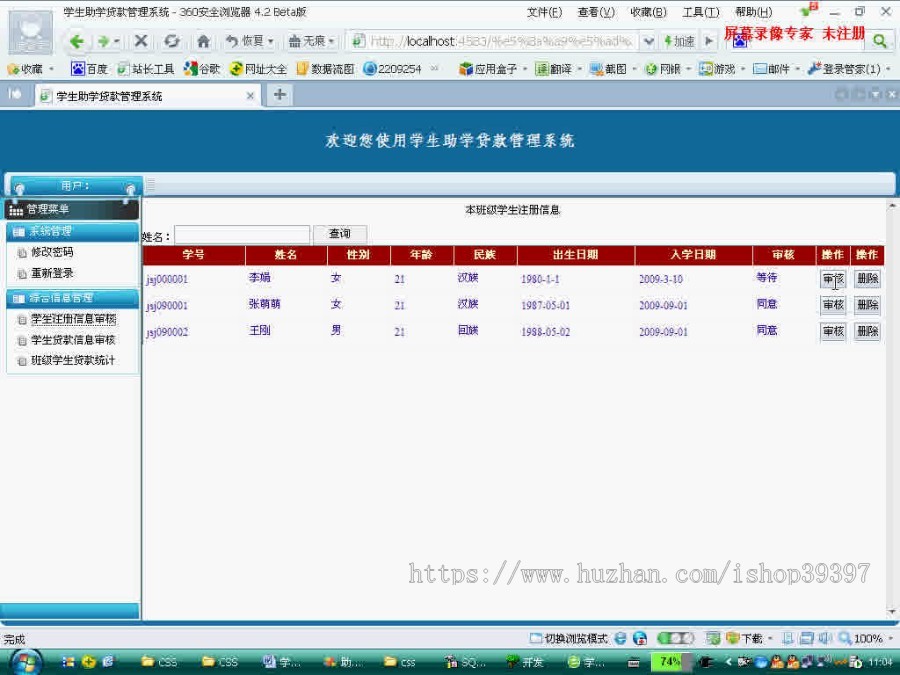The height and width of the screenshot is (675, 900).
Task: Click 删除 button for student 王刚
Action: point(867,331)
